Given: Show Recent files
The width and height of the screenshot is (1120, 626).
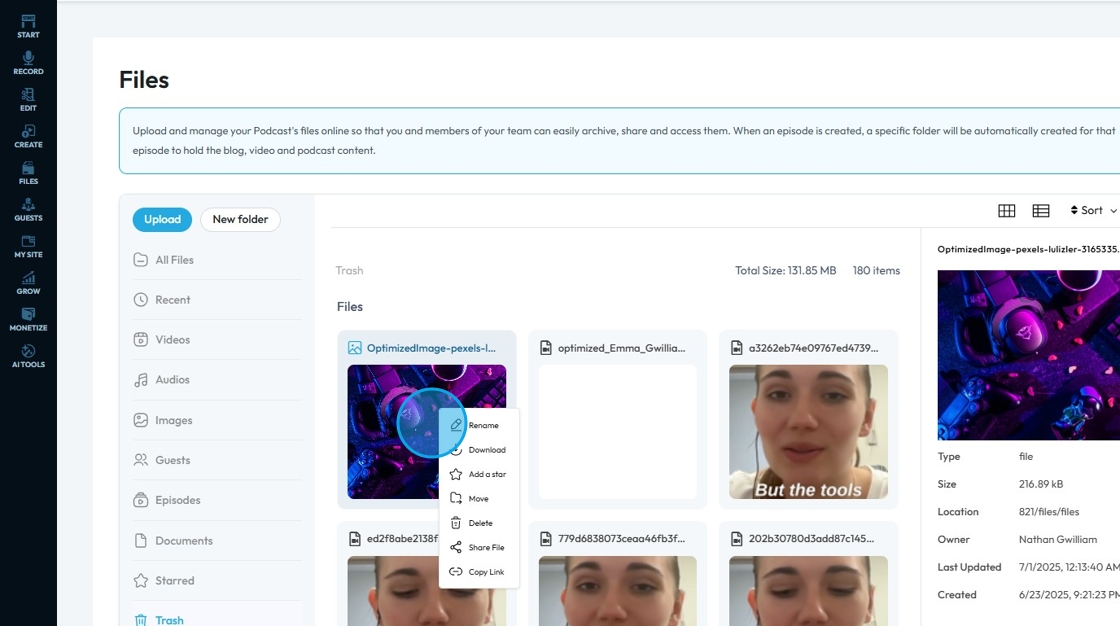Looking at the screenshot, I should 217,300.
